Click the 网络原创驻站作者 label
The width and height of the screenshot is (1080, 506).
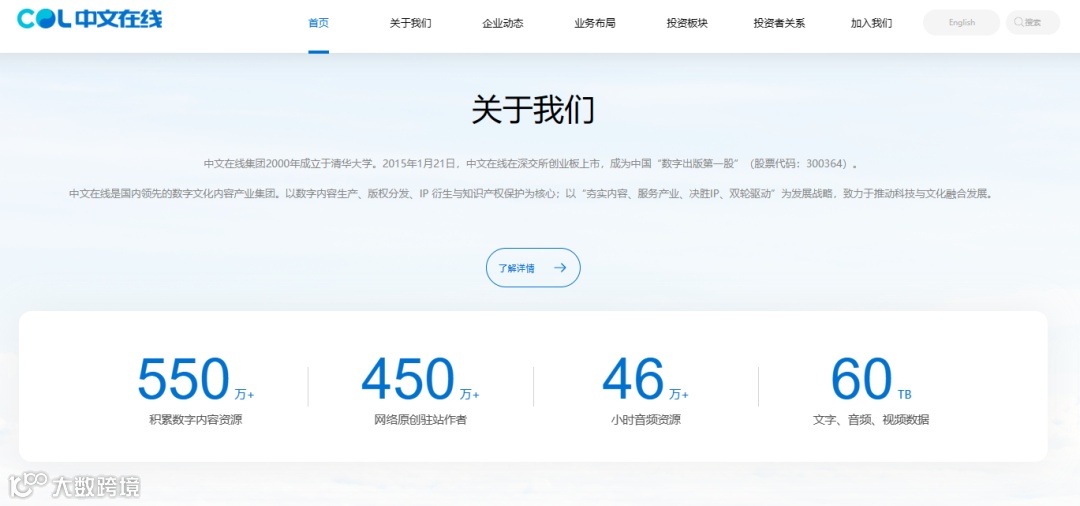pos(420,419)
